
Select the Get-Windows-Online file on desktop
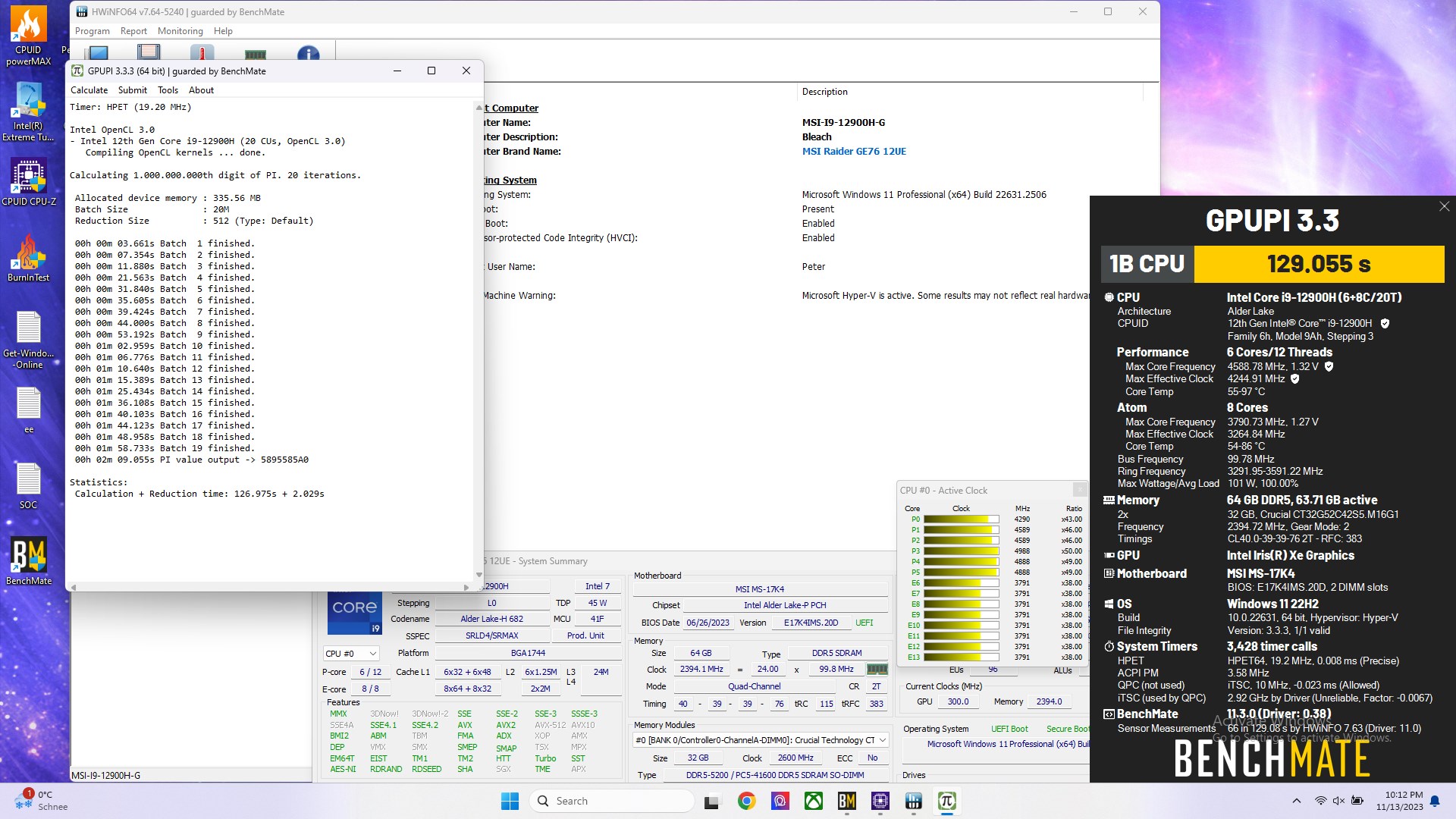[x=29, y=340]
